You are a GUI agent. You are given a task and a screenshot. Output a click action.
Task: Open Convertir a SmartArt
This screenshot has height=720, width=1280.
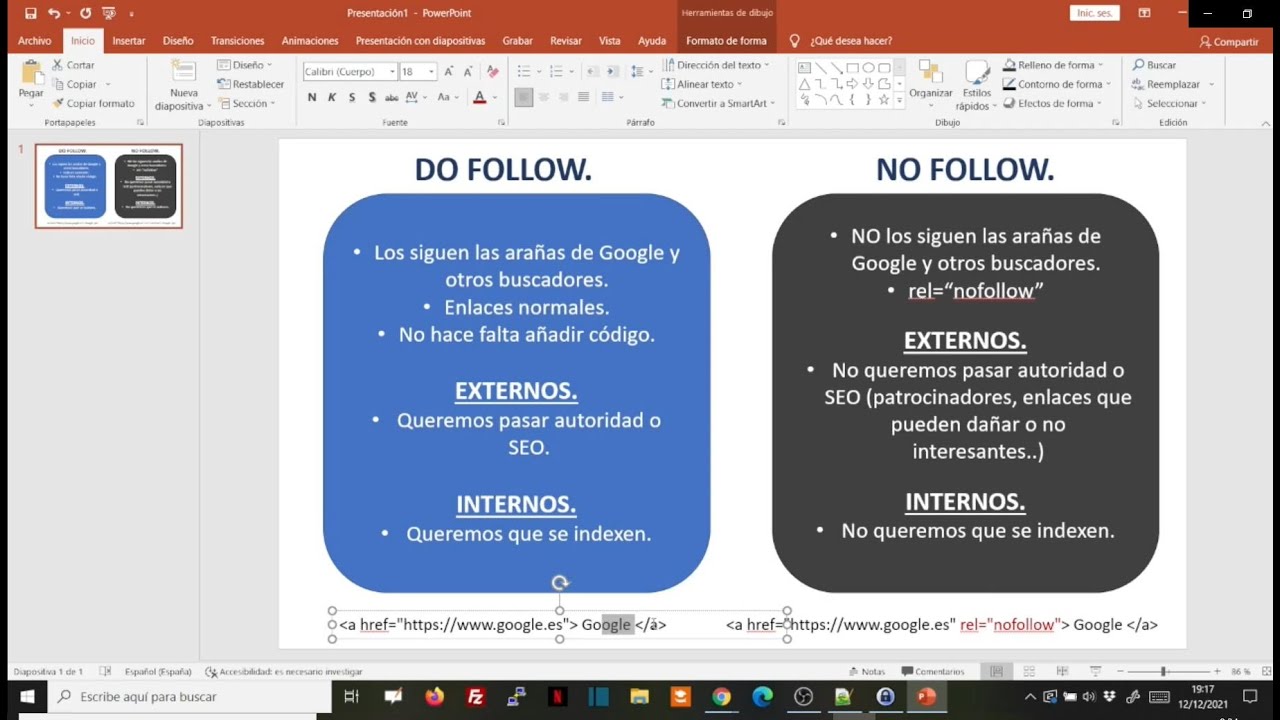(x=718, y=103)
